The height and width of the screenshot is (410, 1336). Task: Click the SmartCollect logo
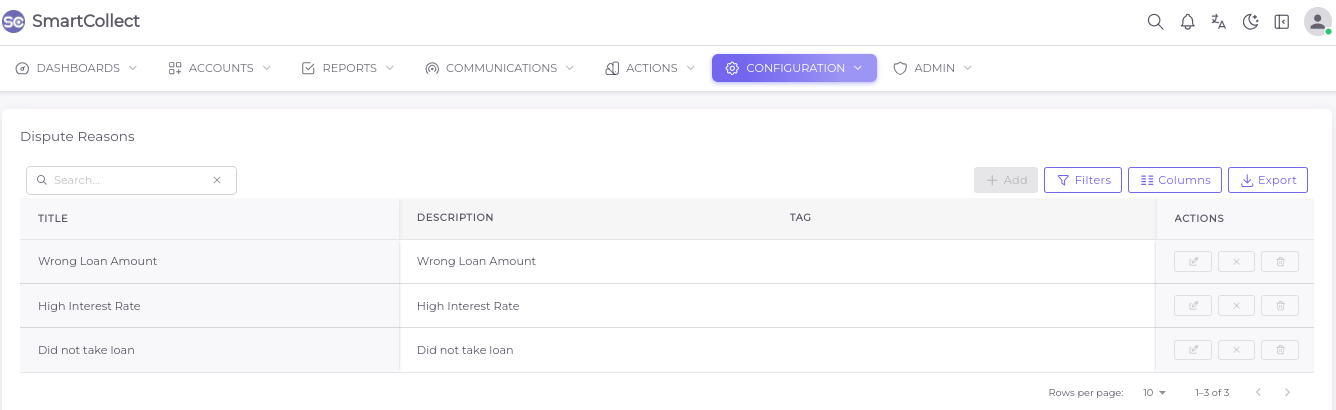[x=71, y=21]
